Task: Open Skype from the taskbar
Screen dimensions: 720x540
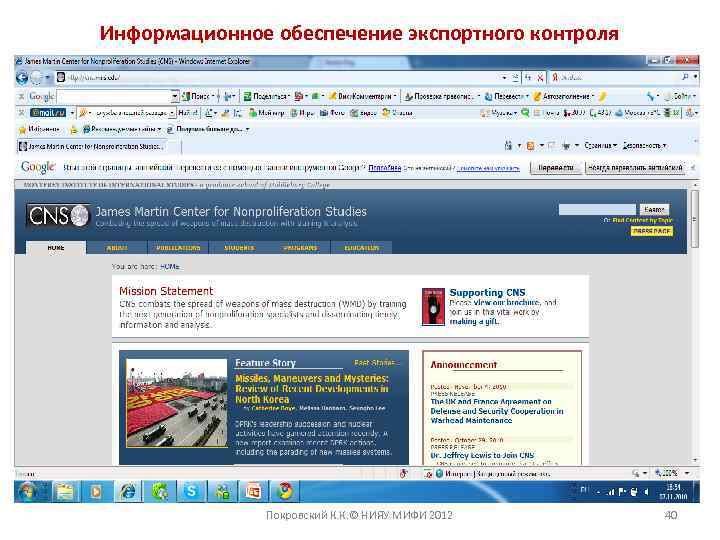Action: coord(191,492)
